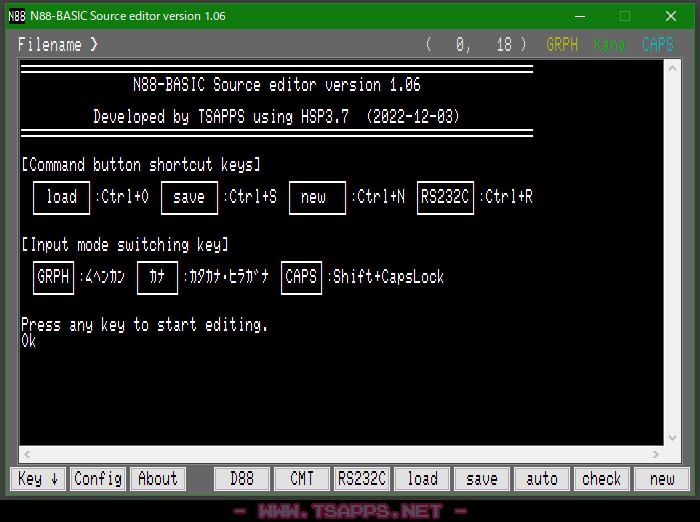The height and width of the screenshot is (522, 700).
Task: Click the scroll right arrow of horizontal scrollbar
Action: tap(655, 455)
